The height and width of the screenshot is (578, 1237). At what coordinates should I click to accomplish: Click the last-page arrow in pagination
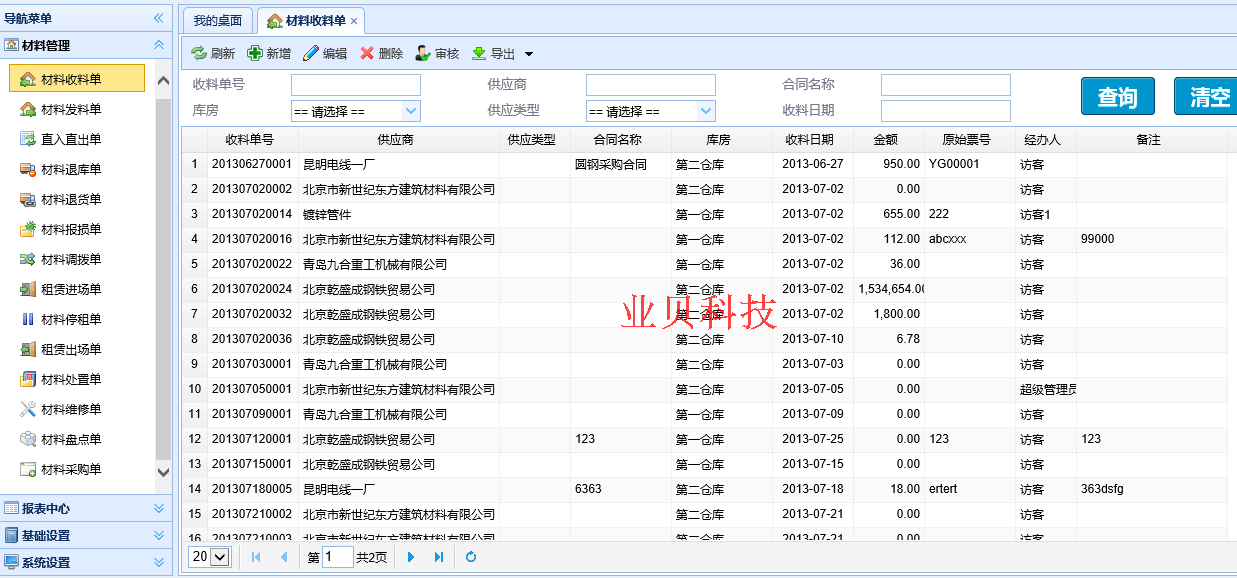coord(439,557)
